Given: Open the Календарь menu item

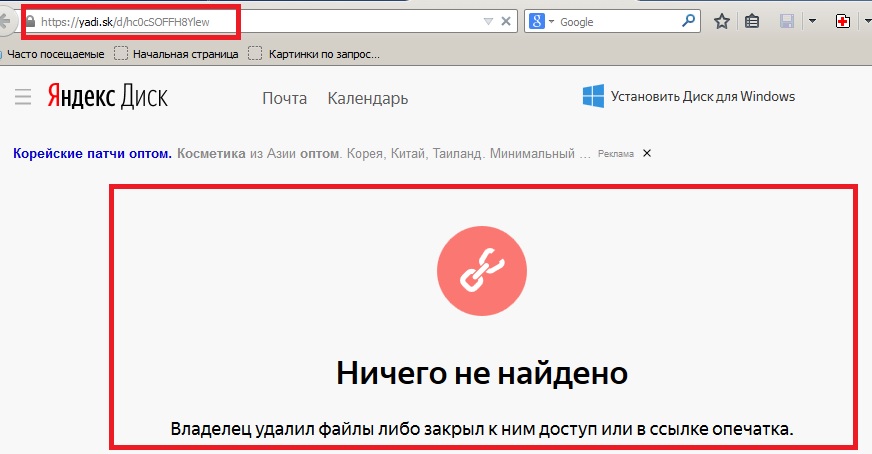Looking at the screenshot, I should 367,98.
